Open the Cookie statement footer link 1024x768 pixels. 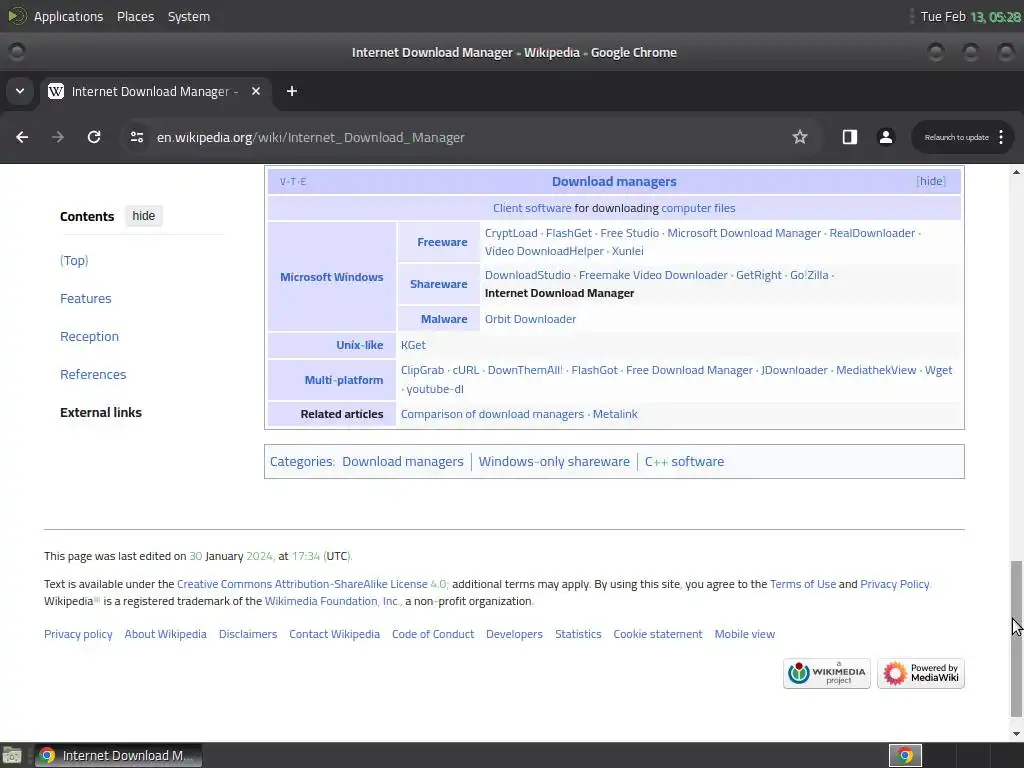658,634
